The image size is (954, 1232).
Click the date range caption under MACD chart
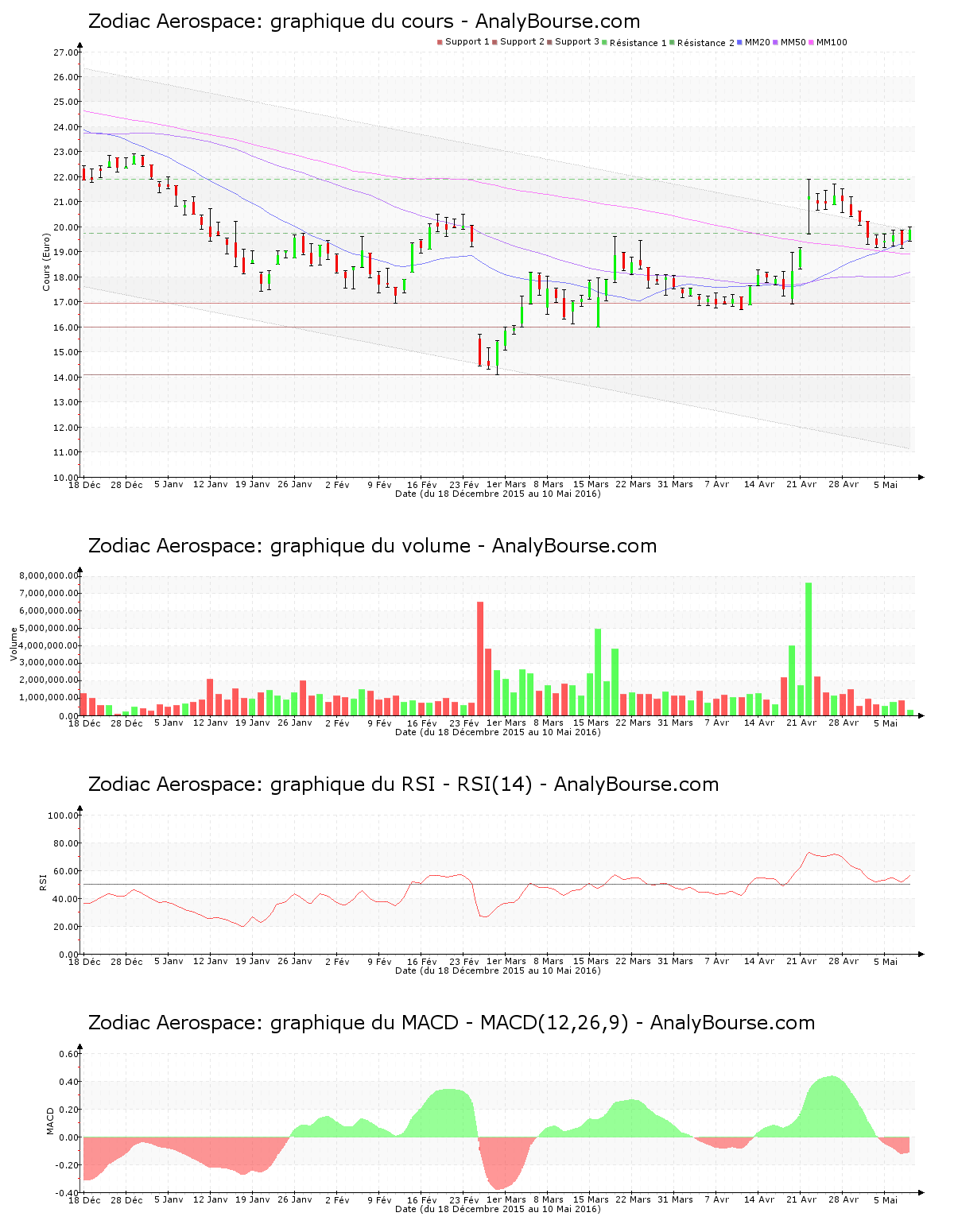tap(498, 1209)
